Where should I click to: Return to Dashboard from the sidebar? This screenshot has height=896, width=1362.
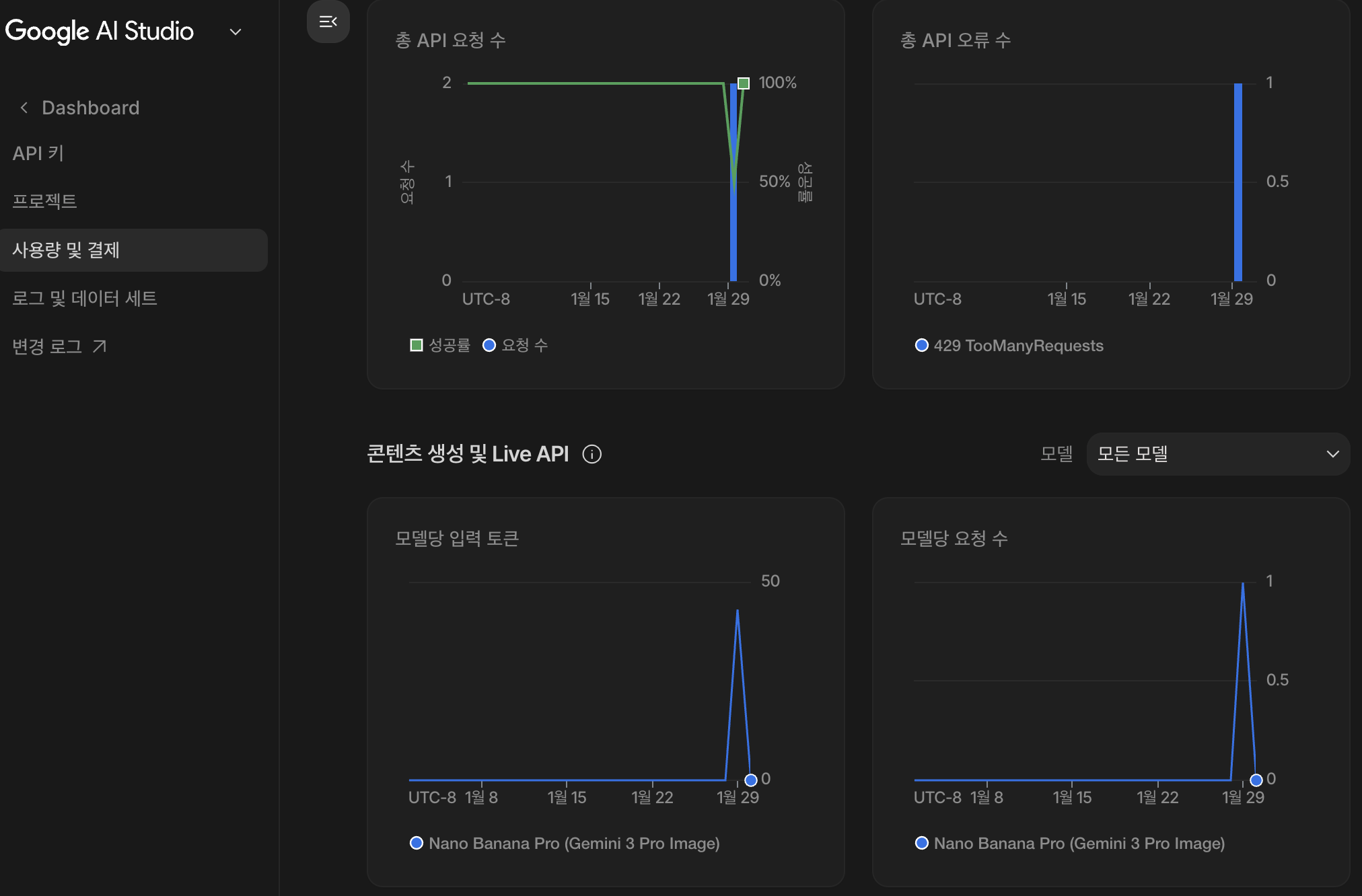(x=90, y=108)
